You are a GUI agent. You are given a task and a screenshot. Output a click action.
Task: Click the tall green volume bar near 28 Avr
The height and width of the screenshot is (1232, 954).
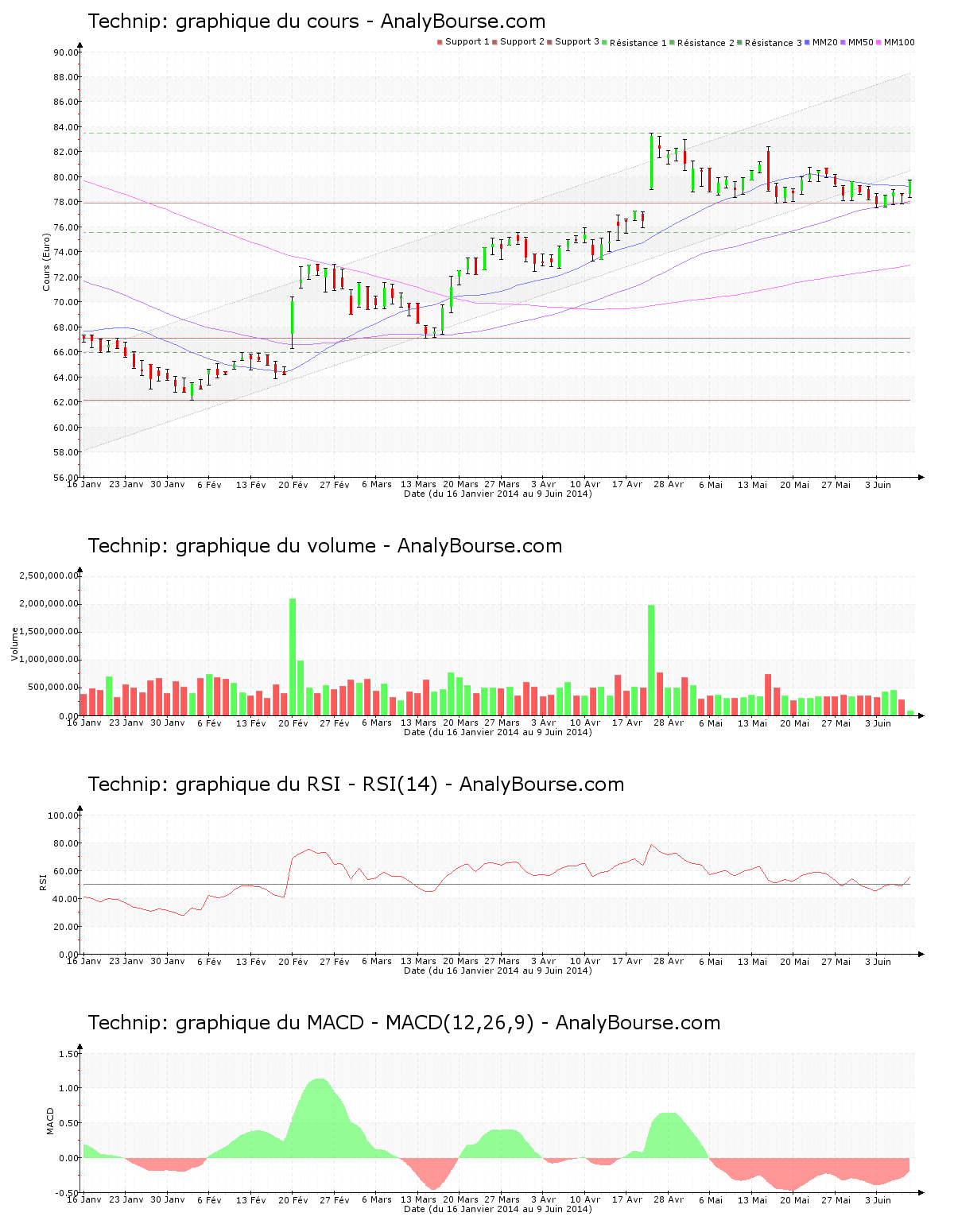point(651,660)
